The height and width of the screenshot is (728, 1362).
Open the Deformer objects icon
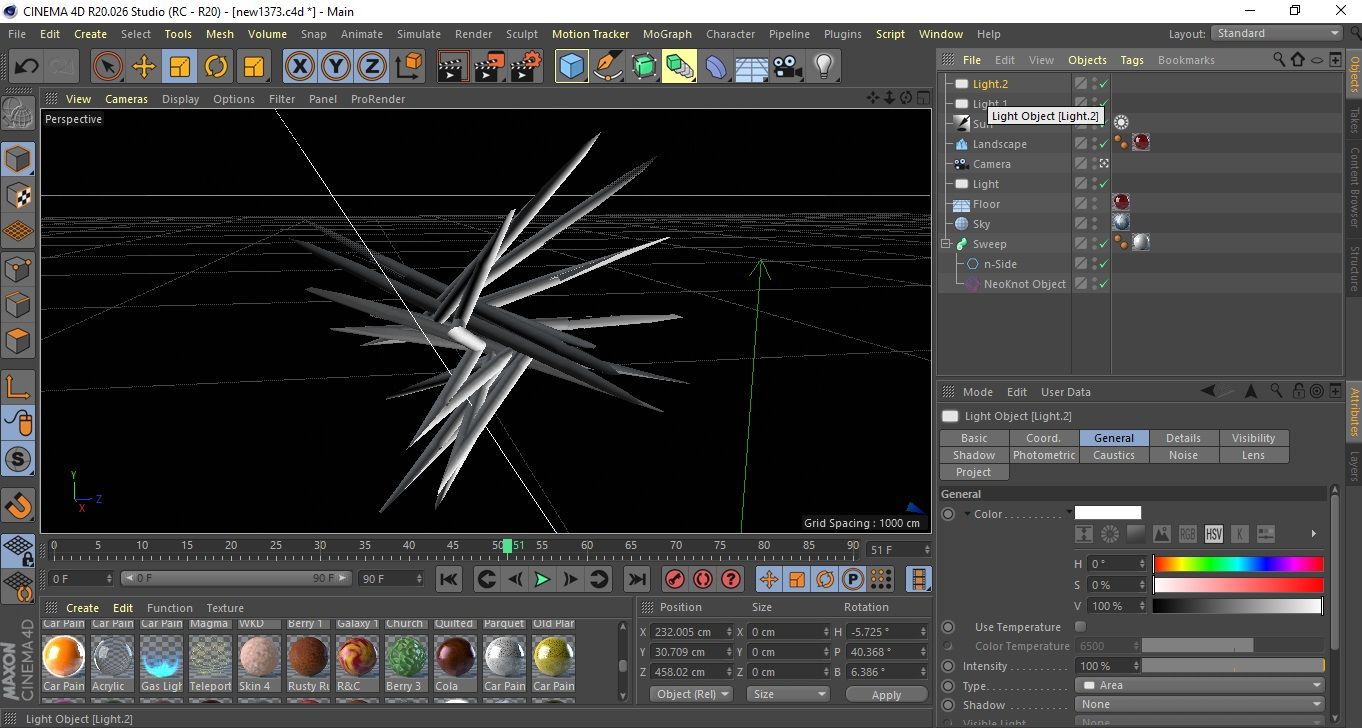tap(716, 67)
